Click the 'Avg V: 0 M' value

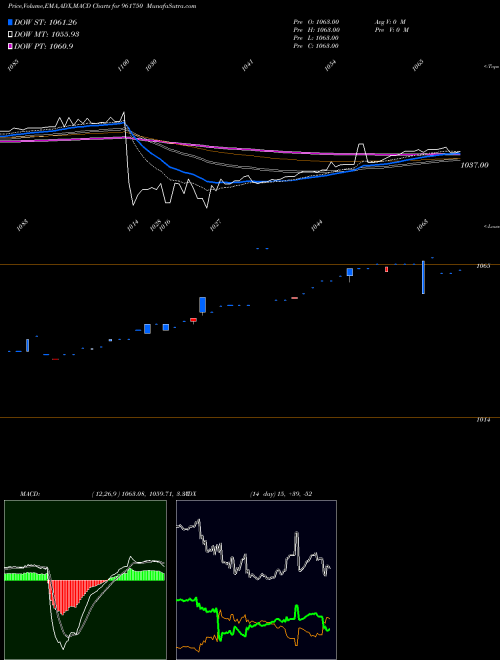390,21
